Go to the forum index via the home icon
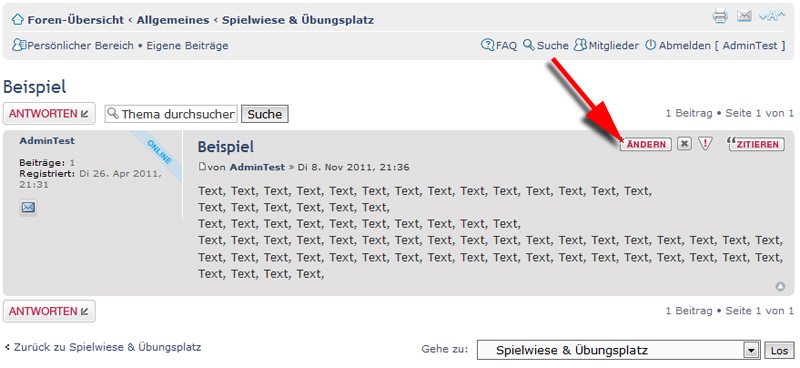 18,20
